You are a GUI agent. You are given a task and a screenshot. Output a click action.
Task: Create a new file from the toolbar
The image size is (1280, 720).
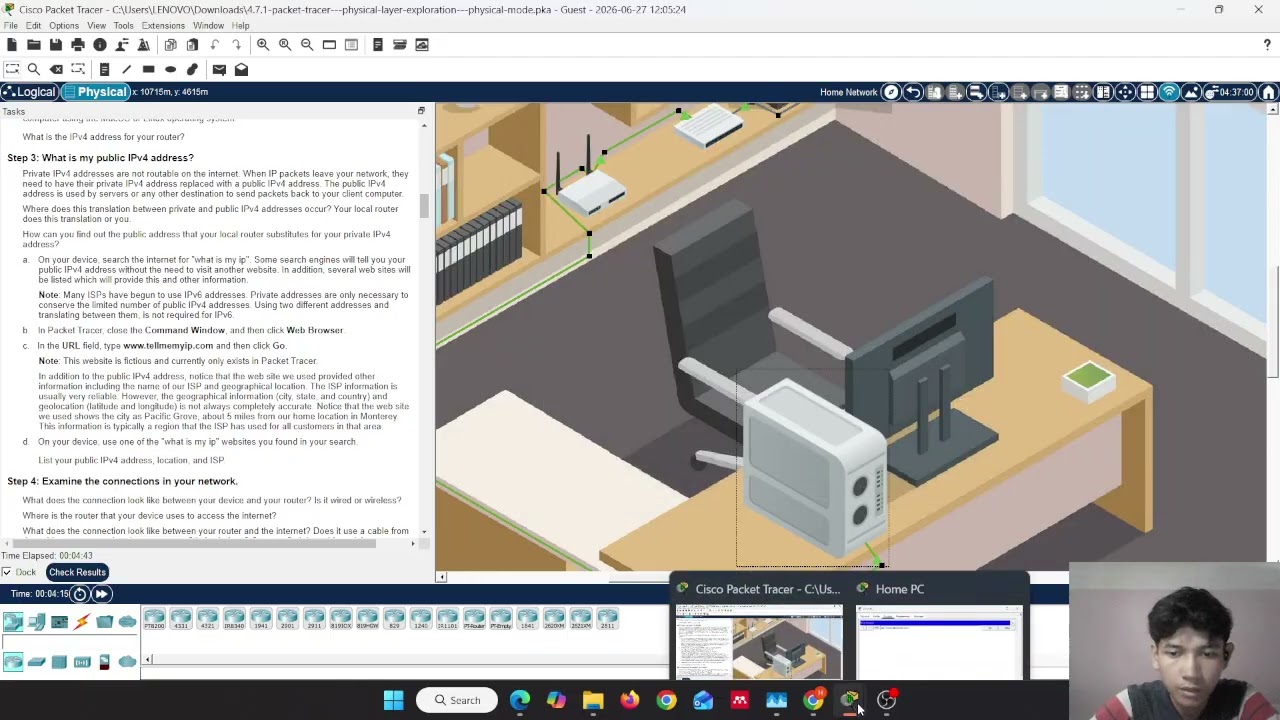pos(12,45)
